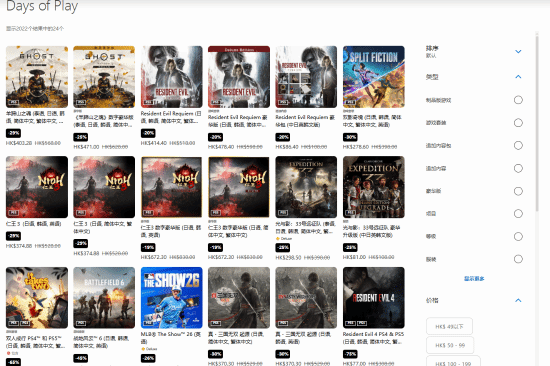Screen dimensions: 550x366
Task: Select the 追加内容包 type radio button
Action: pos(518,145)
